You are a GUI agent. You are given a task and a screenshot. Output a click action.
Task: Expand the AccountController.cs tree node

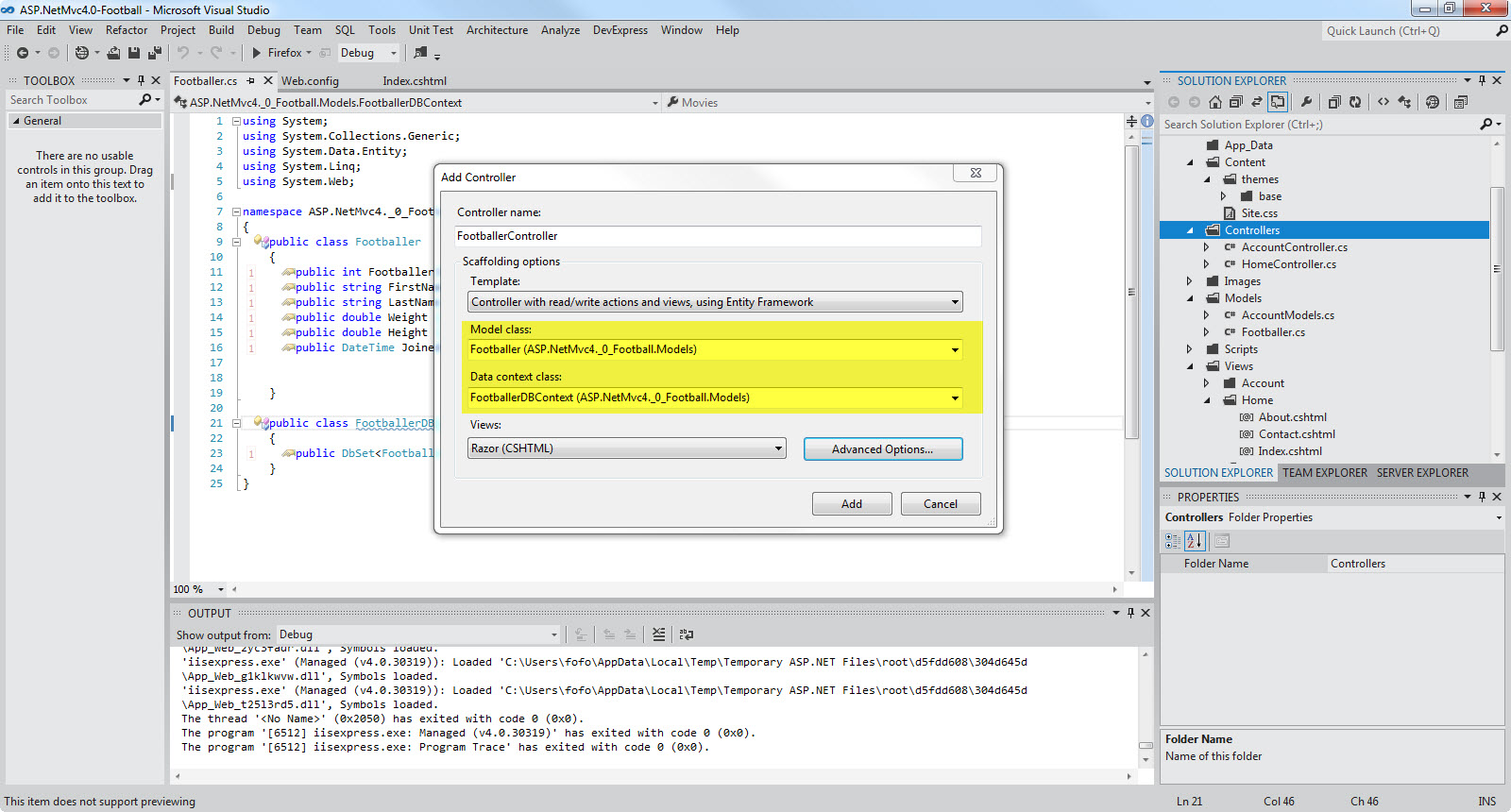coord(1206,247)
